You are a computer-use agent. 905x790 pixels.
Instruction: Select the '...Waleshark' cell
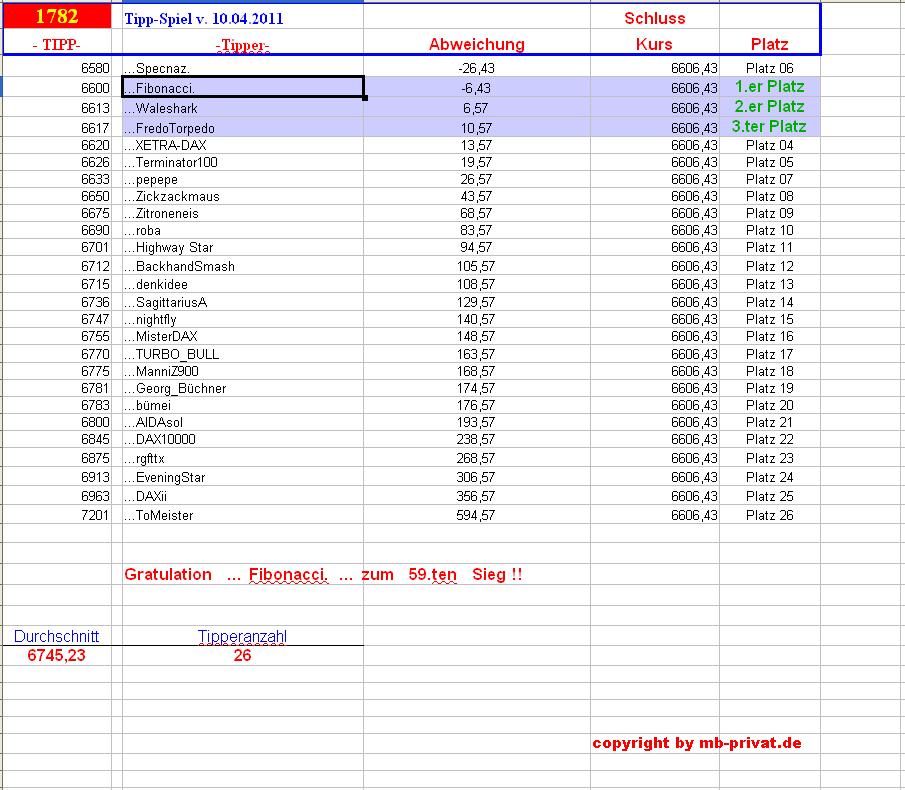tap(243, 108)
